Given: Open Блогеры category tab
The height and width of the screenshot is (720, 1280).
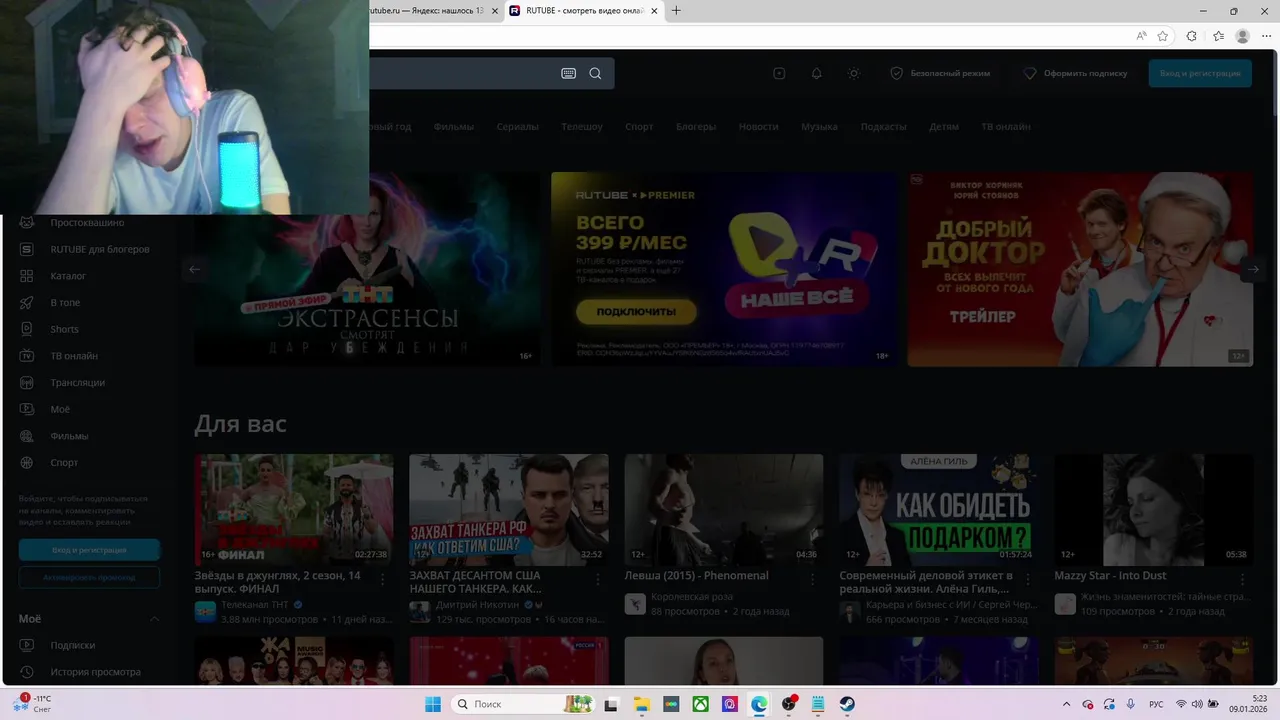Looking at the screenshot, I should pyautogui.click(x=696, y=127).
